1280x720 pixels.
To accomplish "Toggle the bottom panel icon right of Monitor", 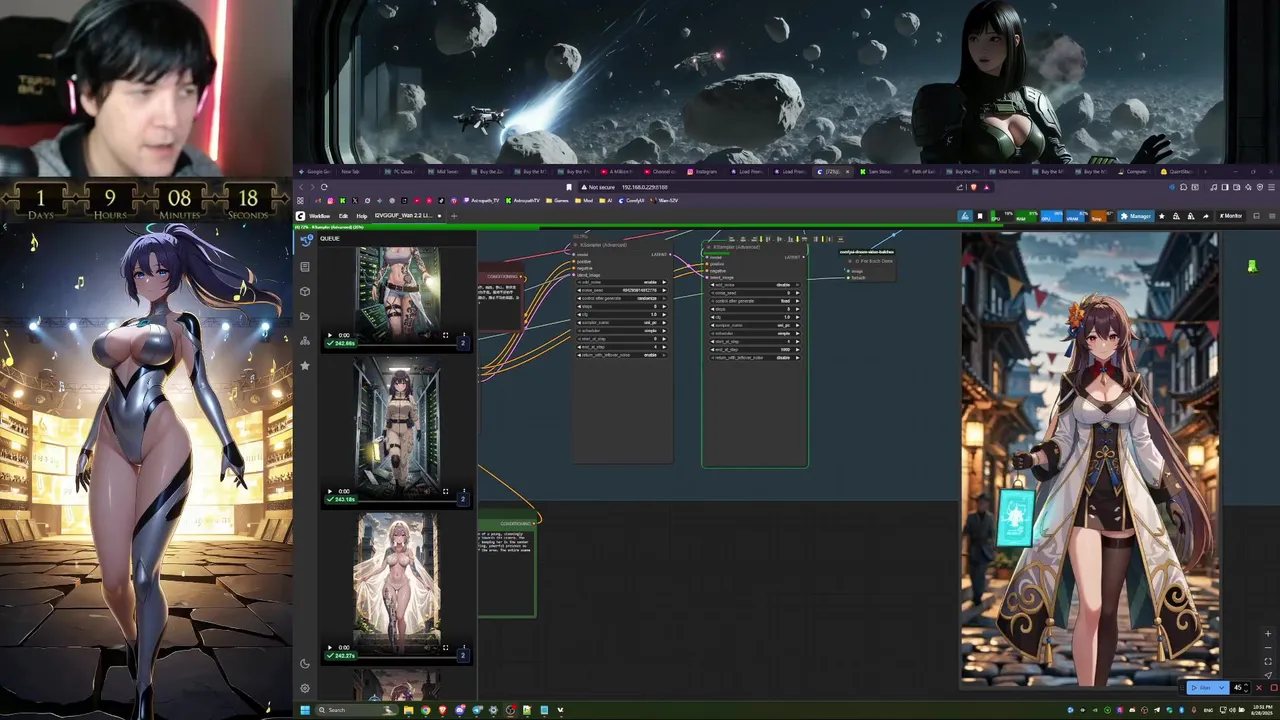I will 1256,216.
